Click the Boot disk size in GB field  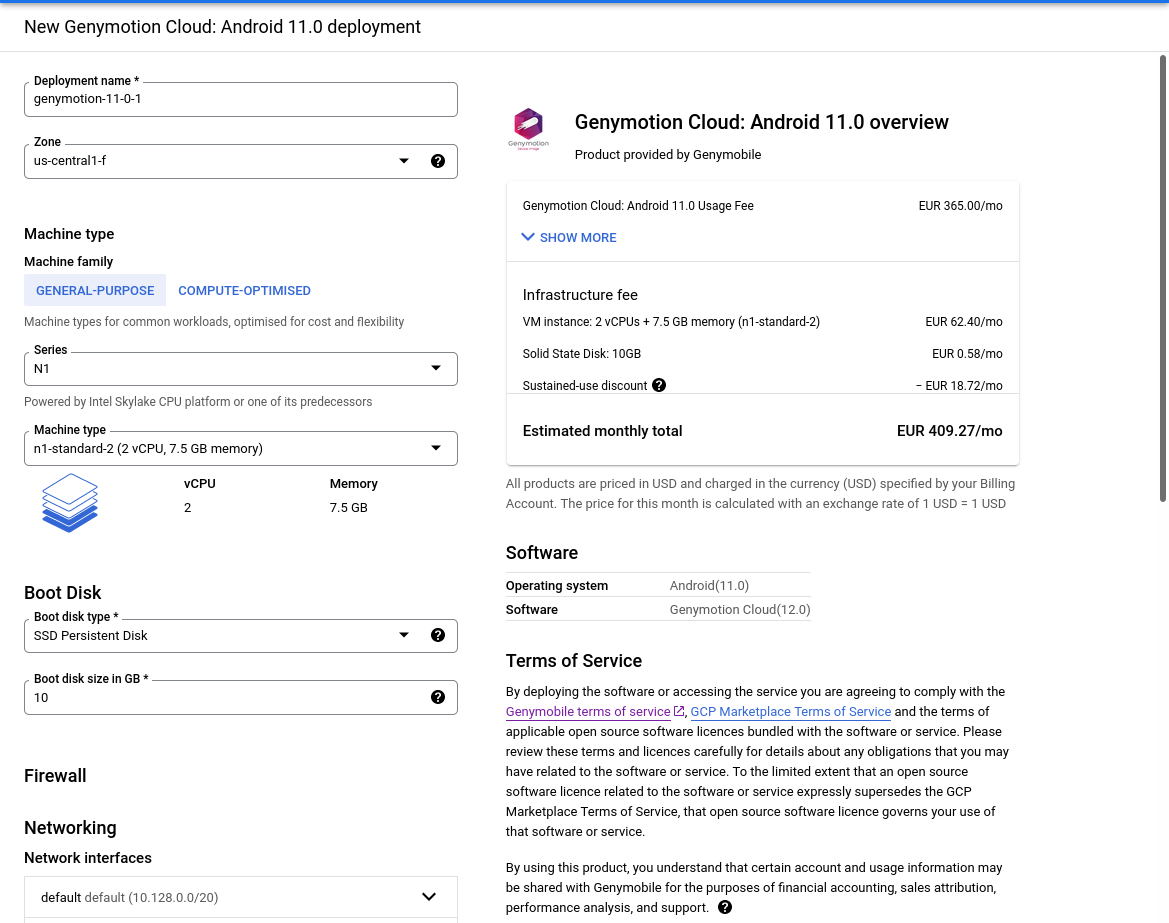point(220,697)
